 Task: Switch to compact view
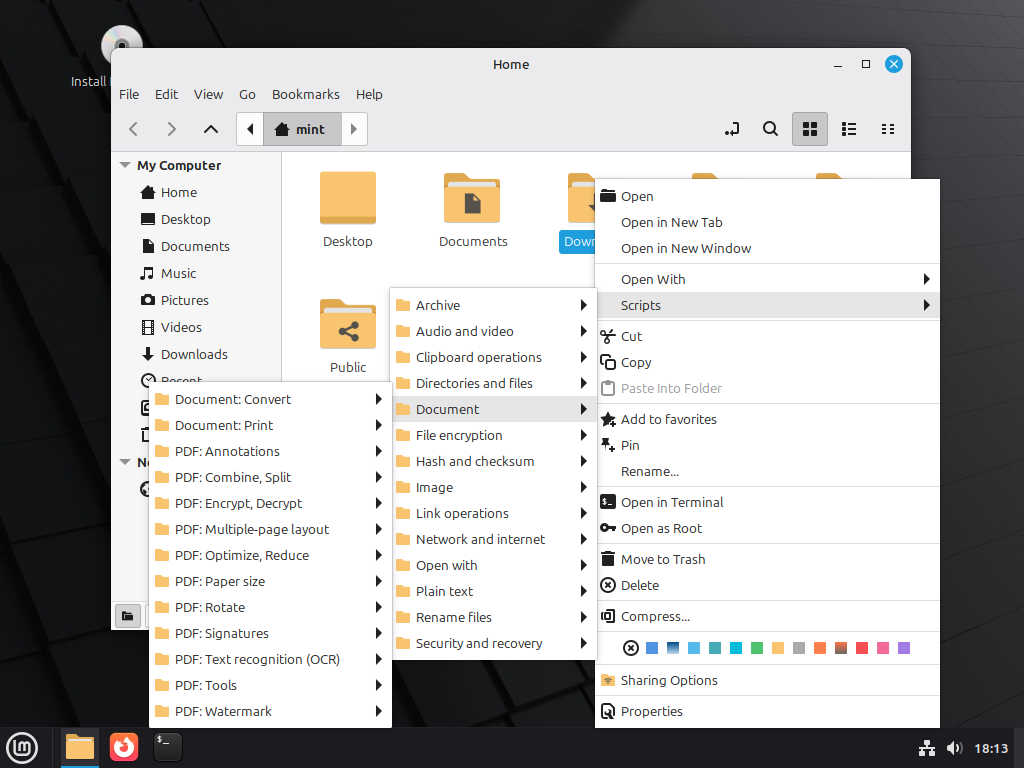[887, 129]
